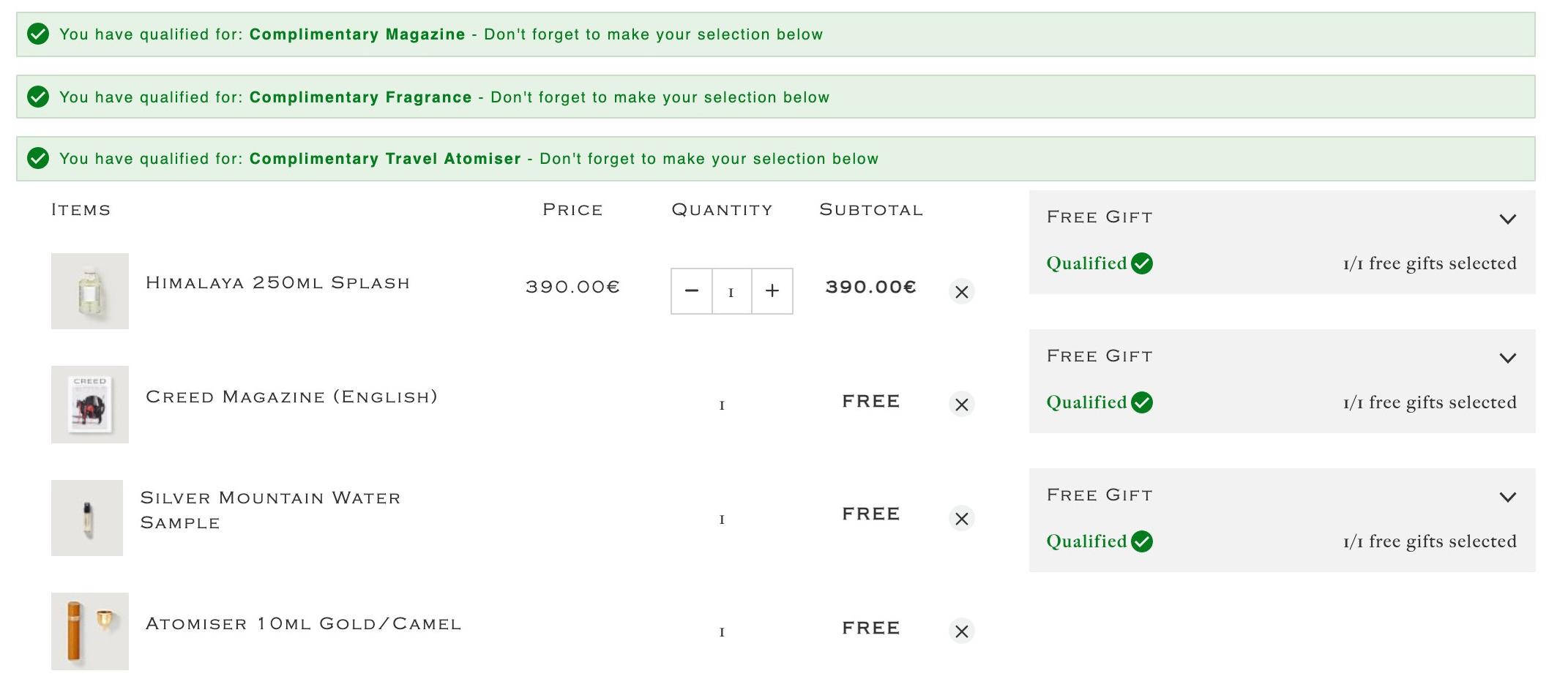Open Creed Magazine product thumbnail
Screen dimensions: 1568x698
[x=90, y=405]
